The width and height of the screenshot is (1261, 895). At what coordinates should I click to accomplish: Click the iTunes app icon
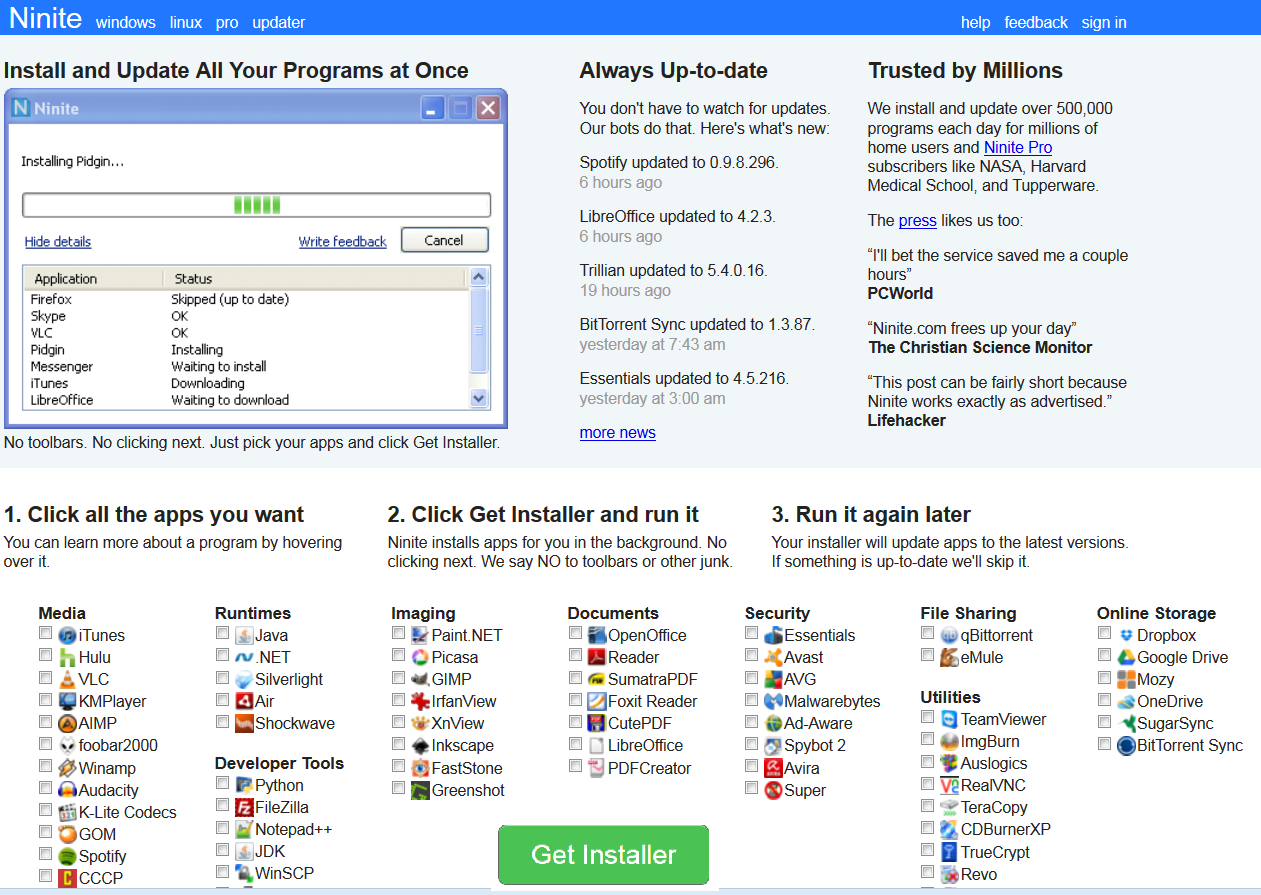point(67,635)
